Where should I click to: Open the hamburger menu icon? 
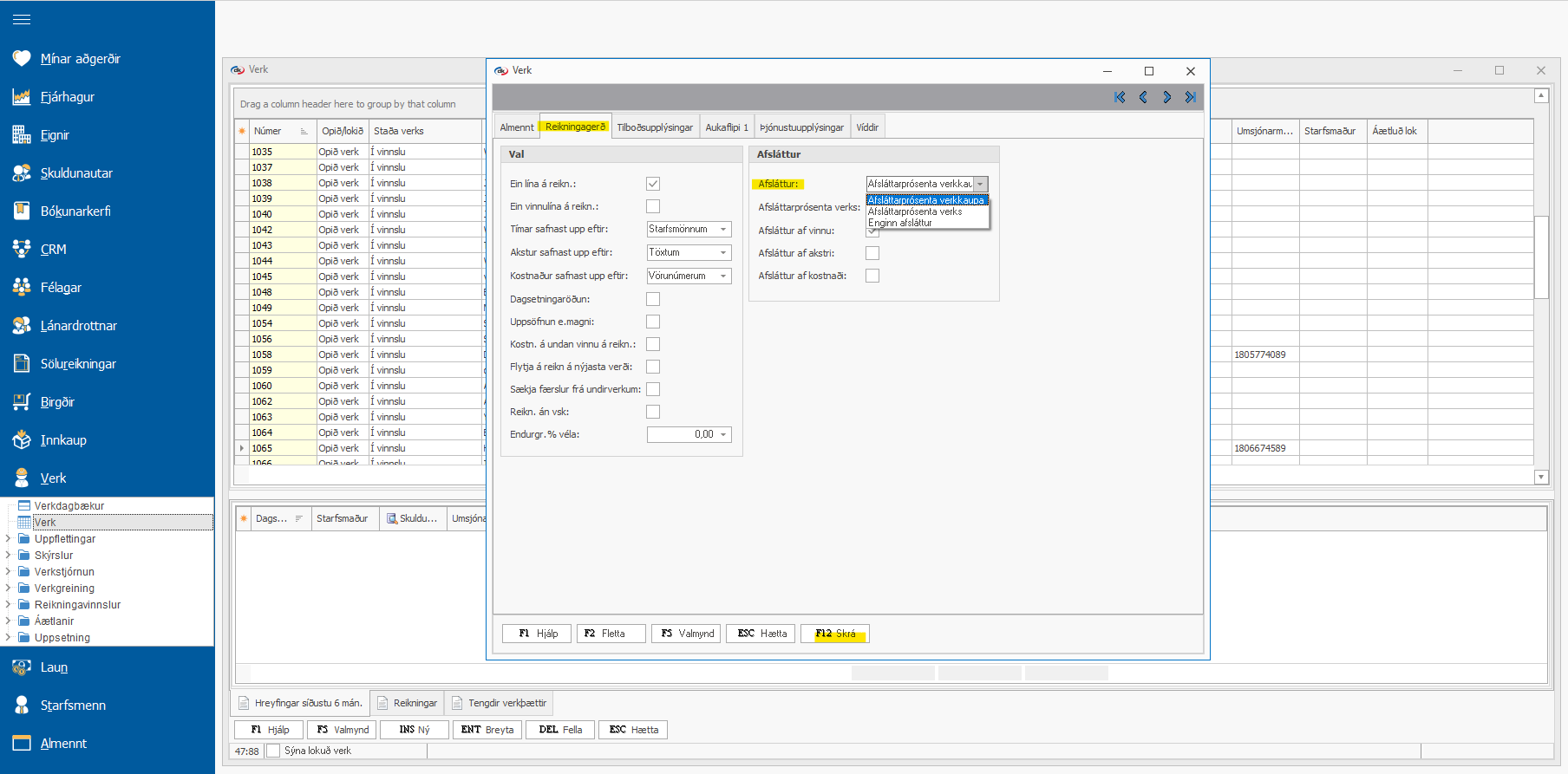pos(22,19)
